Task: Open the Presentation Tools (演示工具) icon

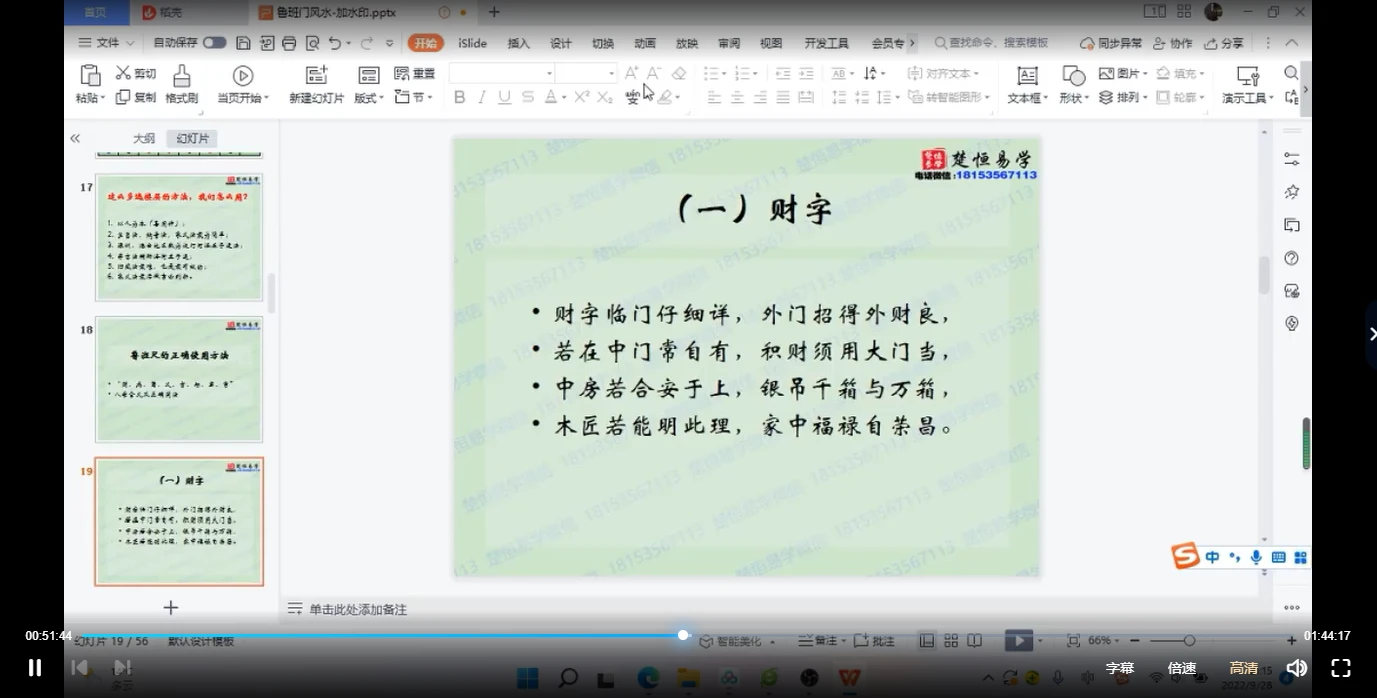Action: coord(1247,77)
